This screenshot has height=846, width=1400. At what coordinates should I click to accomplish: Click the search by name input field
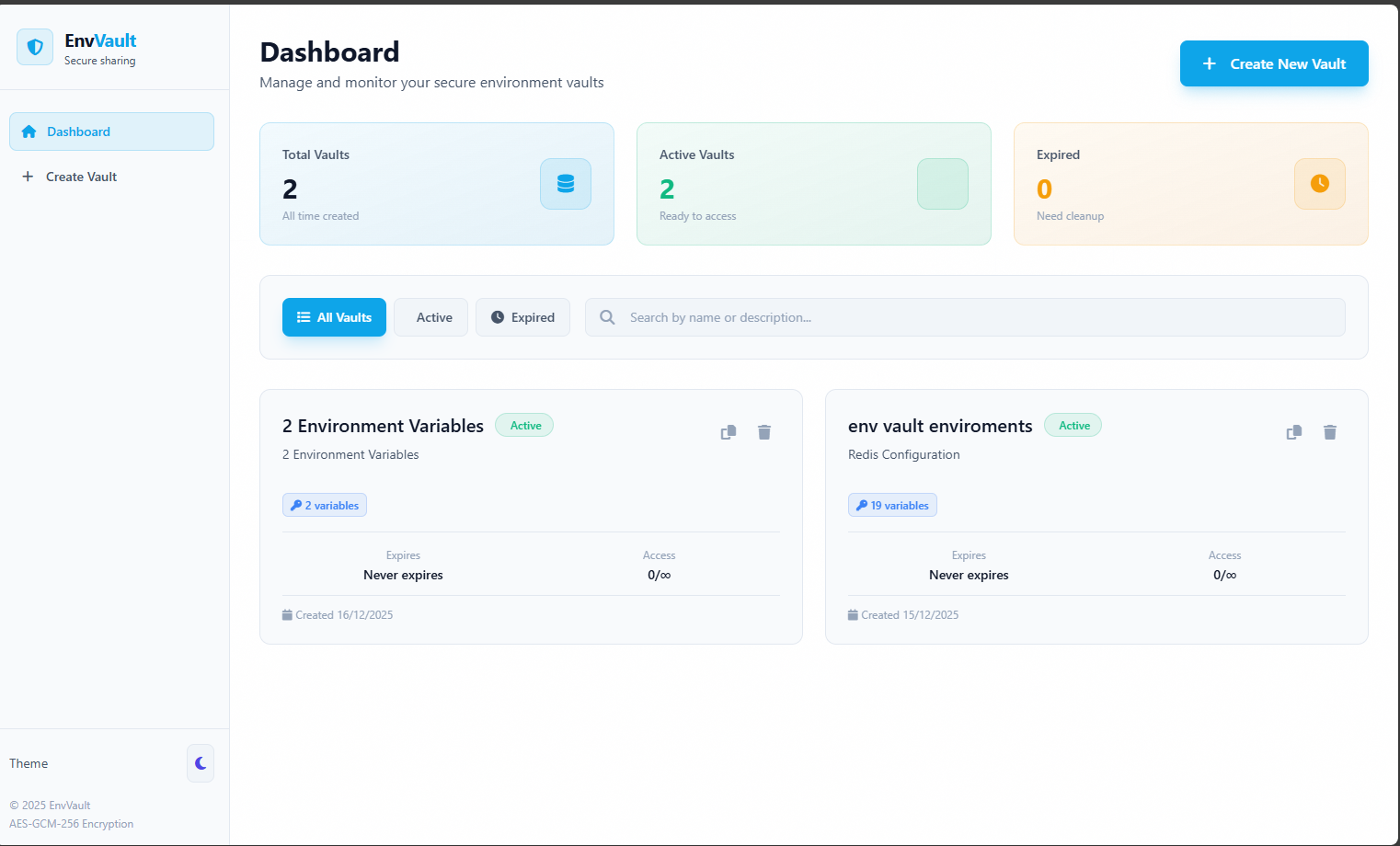click(964, 316)
